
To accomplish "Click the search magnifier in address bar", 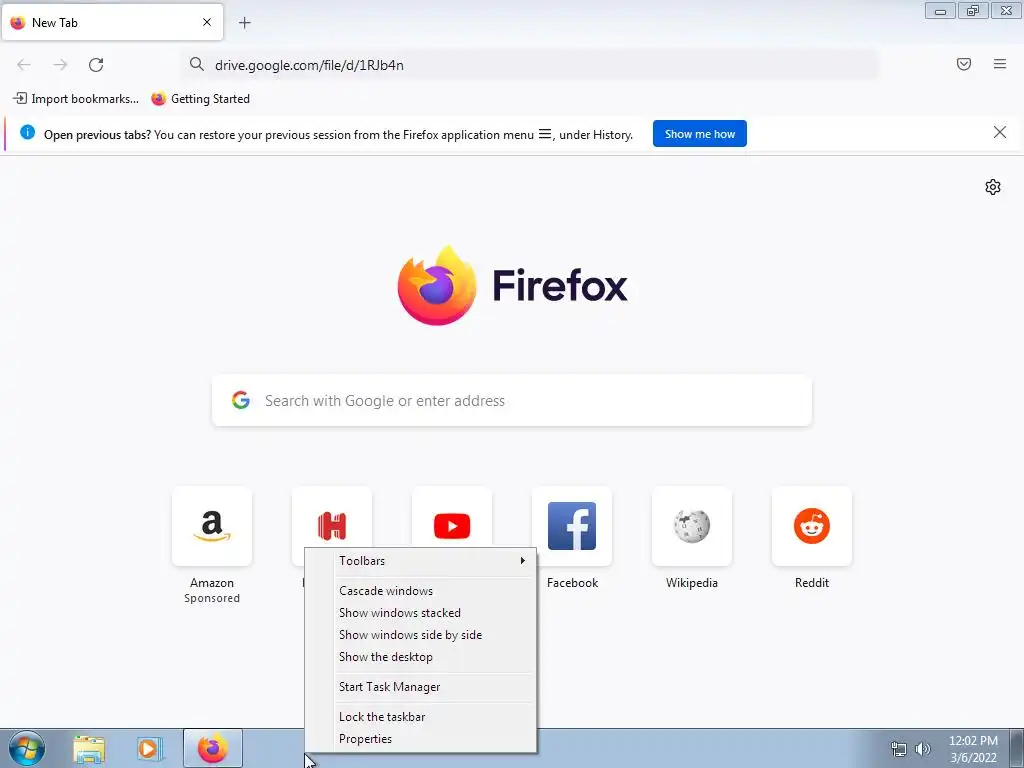I will pyautogui.click(x=197, y=64).
